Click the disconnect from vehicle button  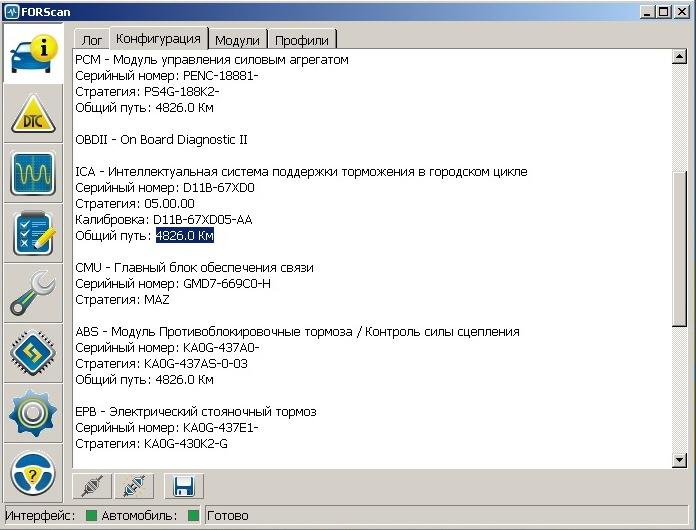click(x=134, y=486)
